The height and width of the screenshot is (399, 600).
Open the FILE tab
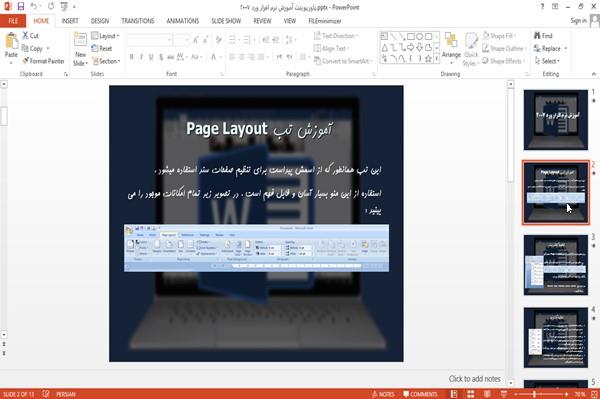click(13, 21)
